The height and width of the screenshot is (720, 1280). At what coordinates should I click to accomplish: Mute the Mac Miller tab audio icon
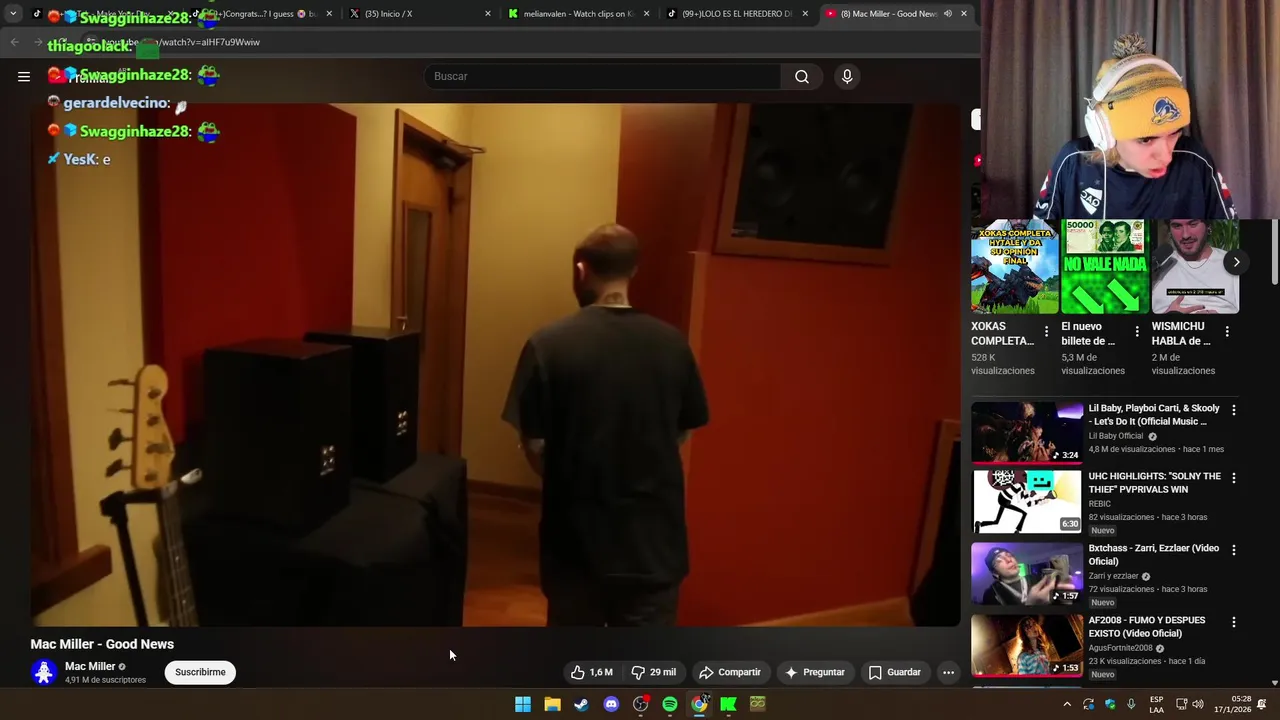(x=947, y=14)
